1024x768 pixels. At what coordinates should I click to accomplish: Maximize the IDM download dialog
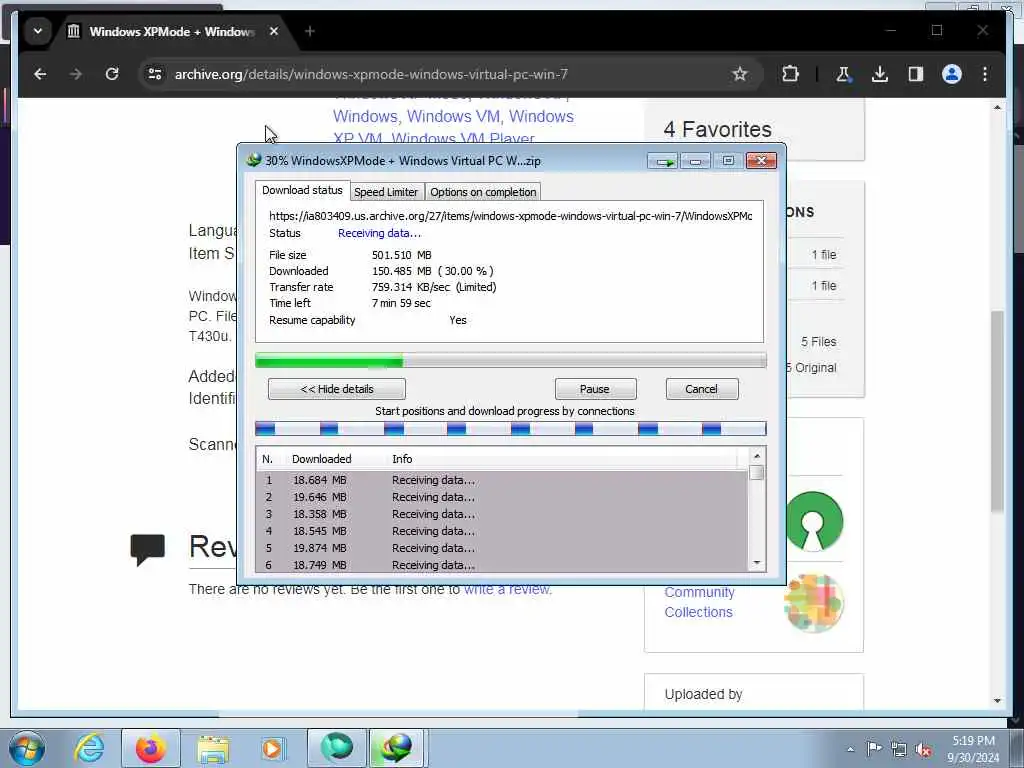click(x=728, y=161)
